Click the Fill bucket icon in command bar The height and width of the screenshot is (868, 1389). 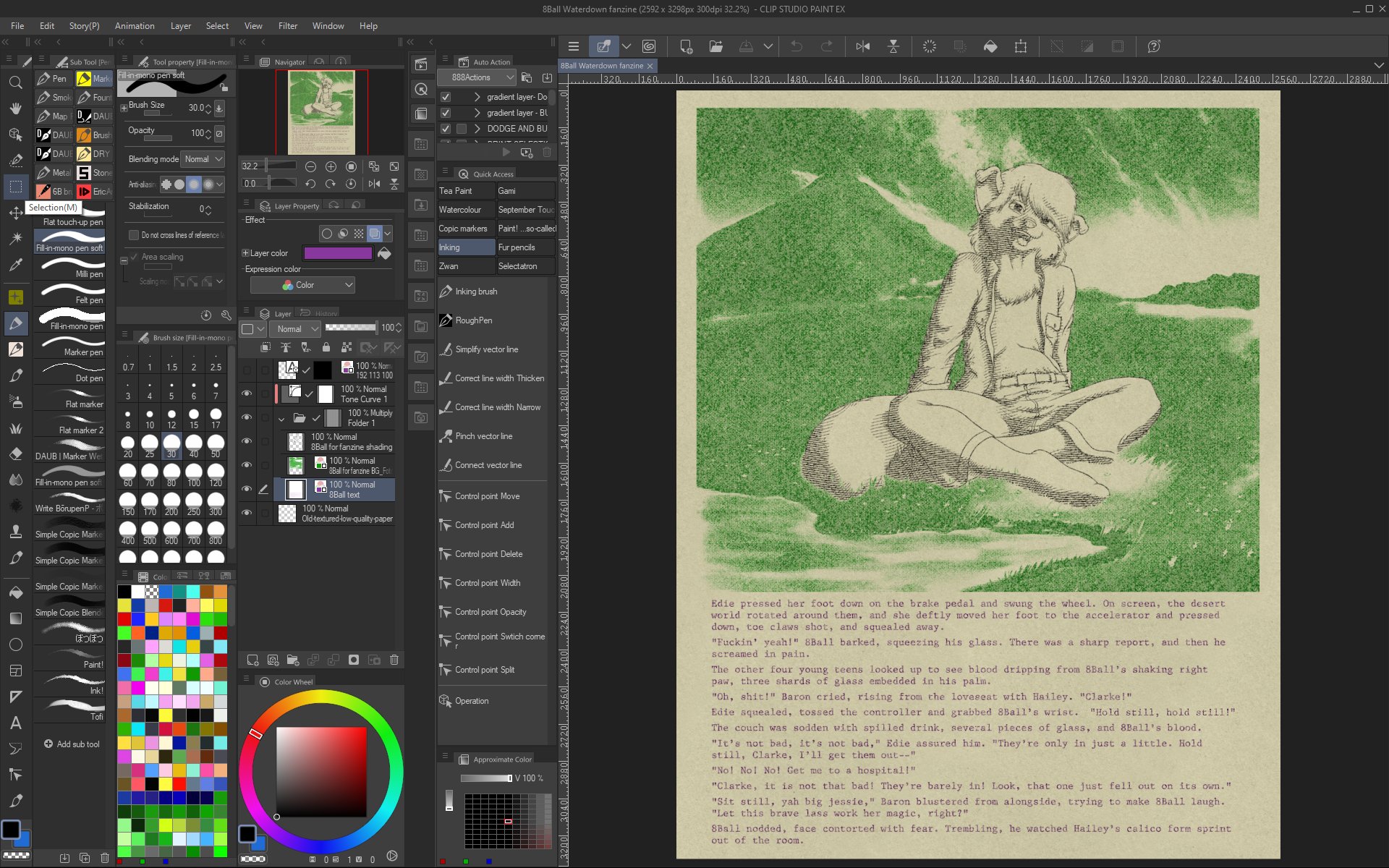[990, 46]
